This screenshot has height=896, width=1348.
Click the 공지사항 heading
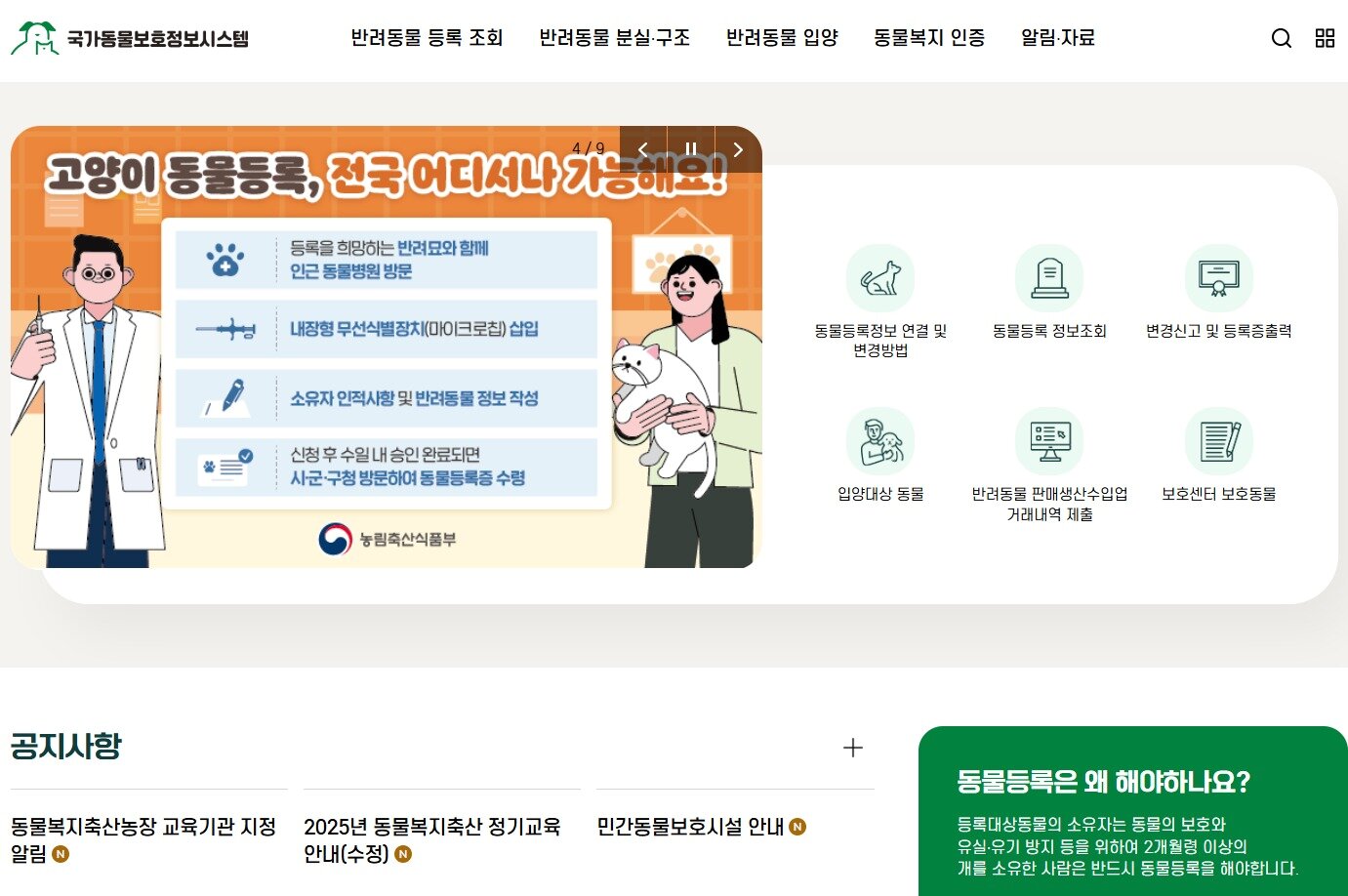[66, 747]
